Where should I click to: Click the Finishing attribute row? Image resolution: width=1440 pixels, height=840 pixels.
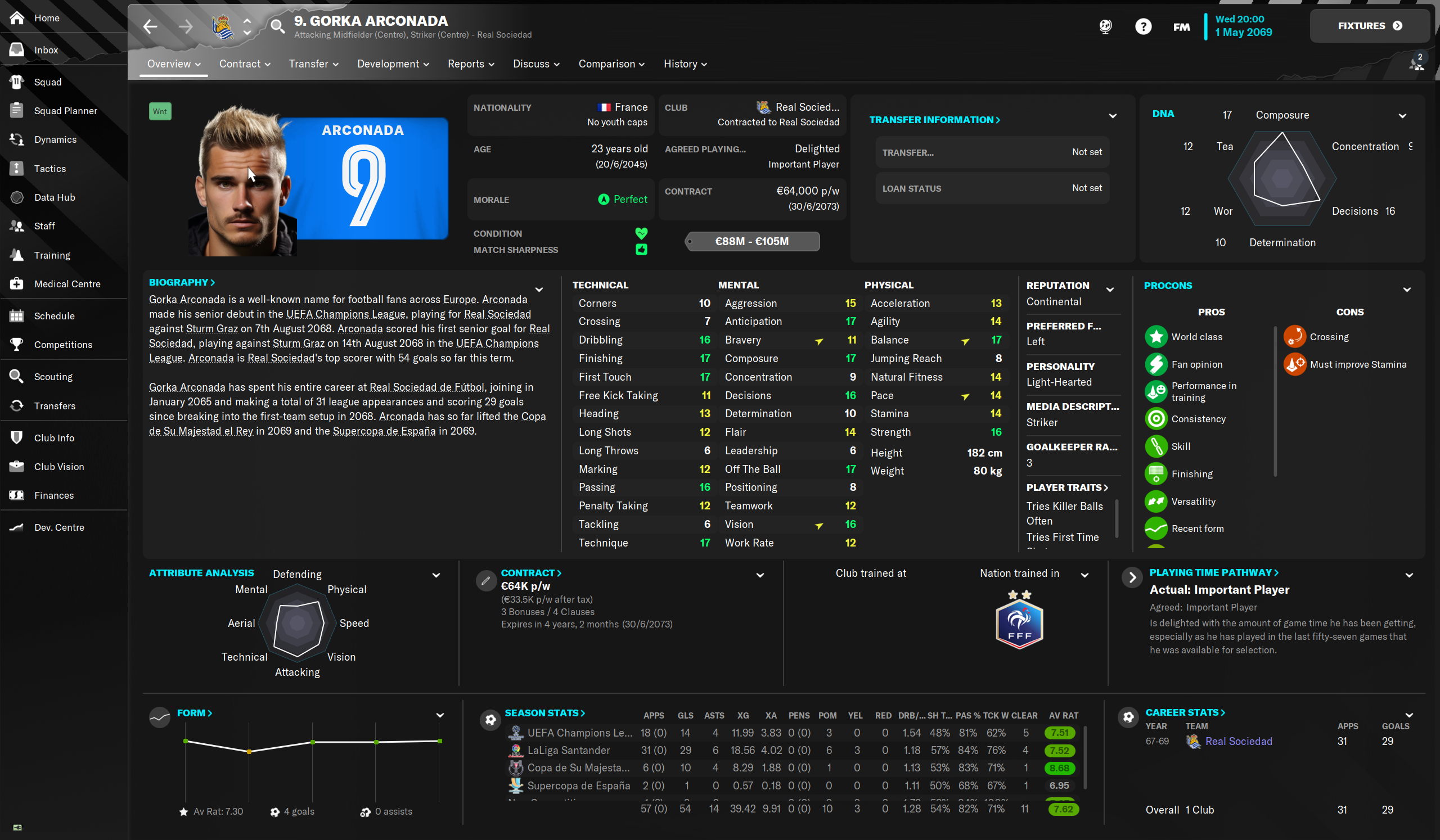(644, 358)
